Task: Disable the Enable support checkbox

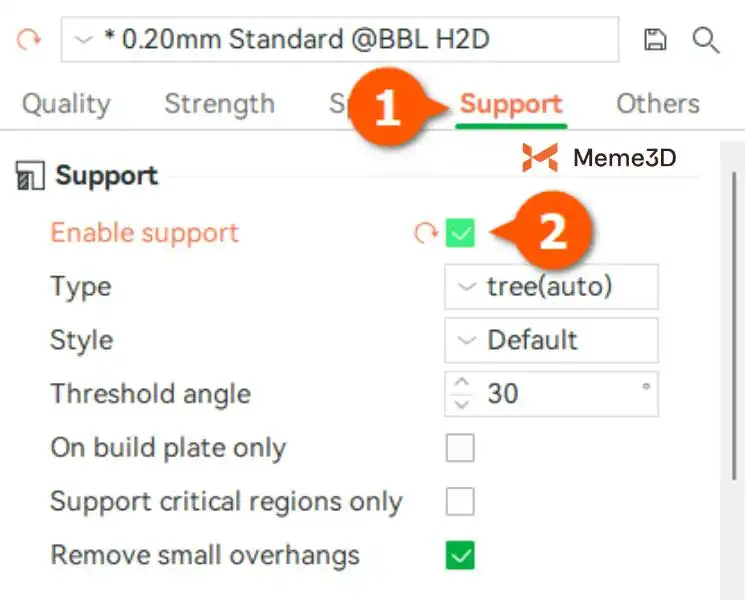Action: (x=460, y=234)
